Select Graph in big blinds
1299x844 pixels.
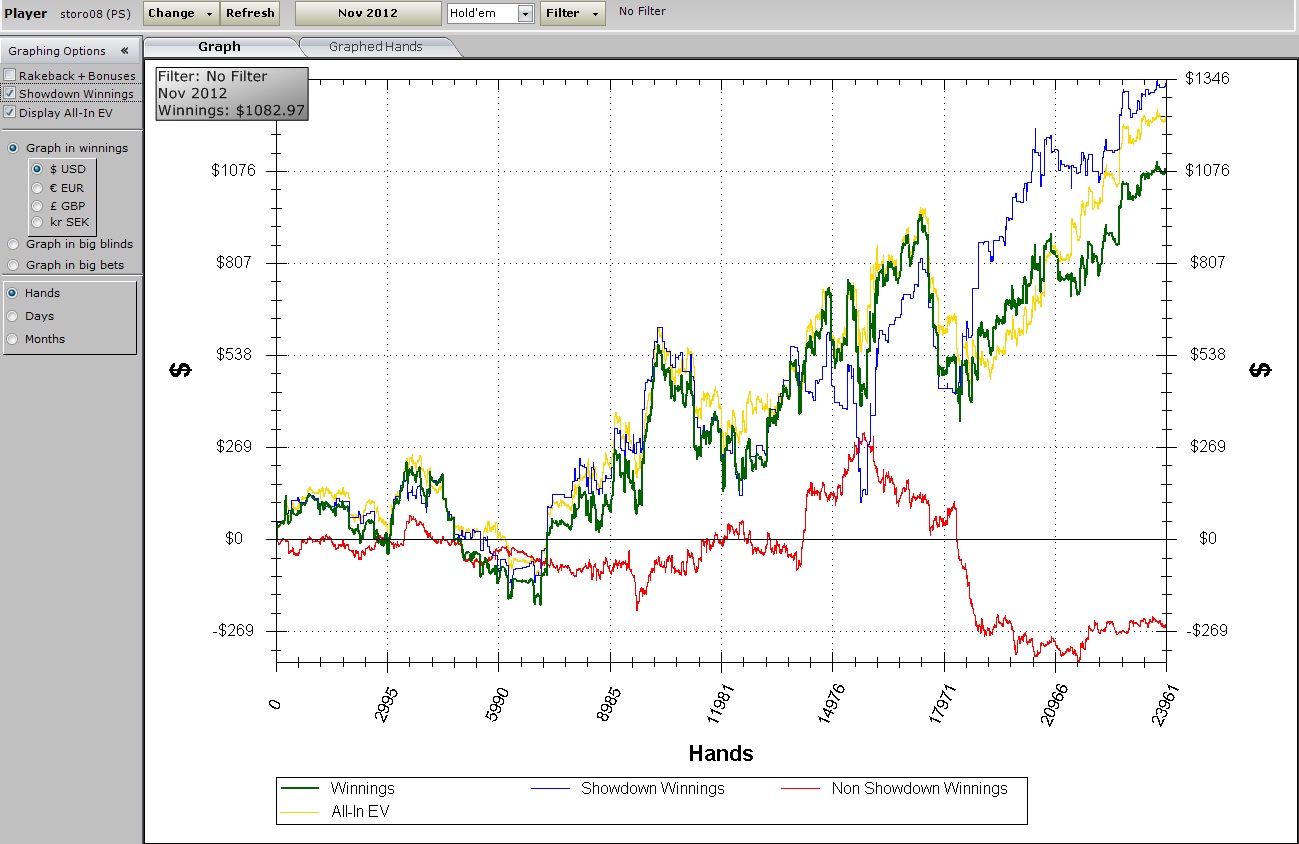pyautogui.click(x=13, y=244)
